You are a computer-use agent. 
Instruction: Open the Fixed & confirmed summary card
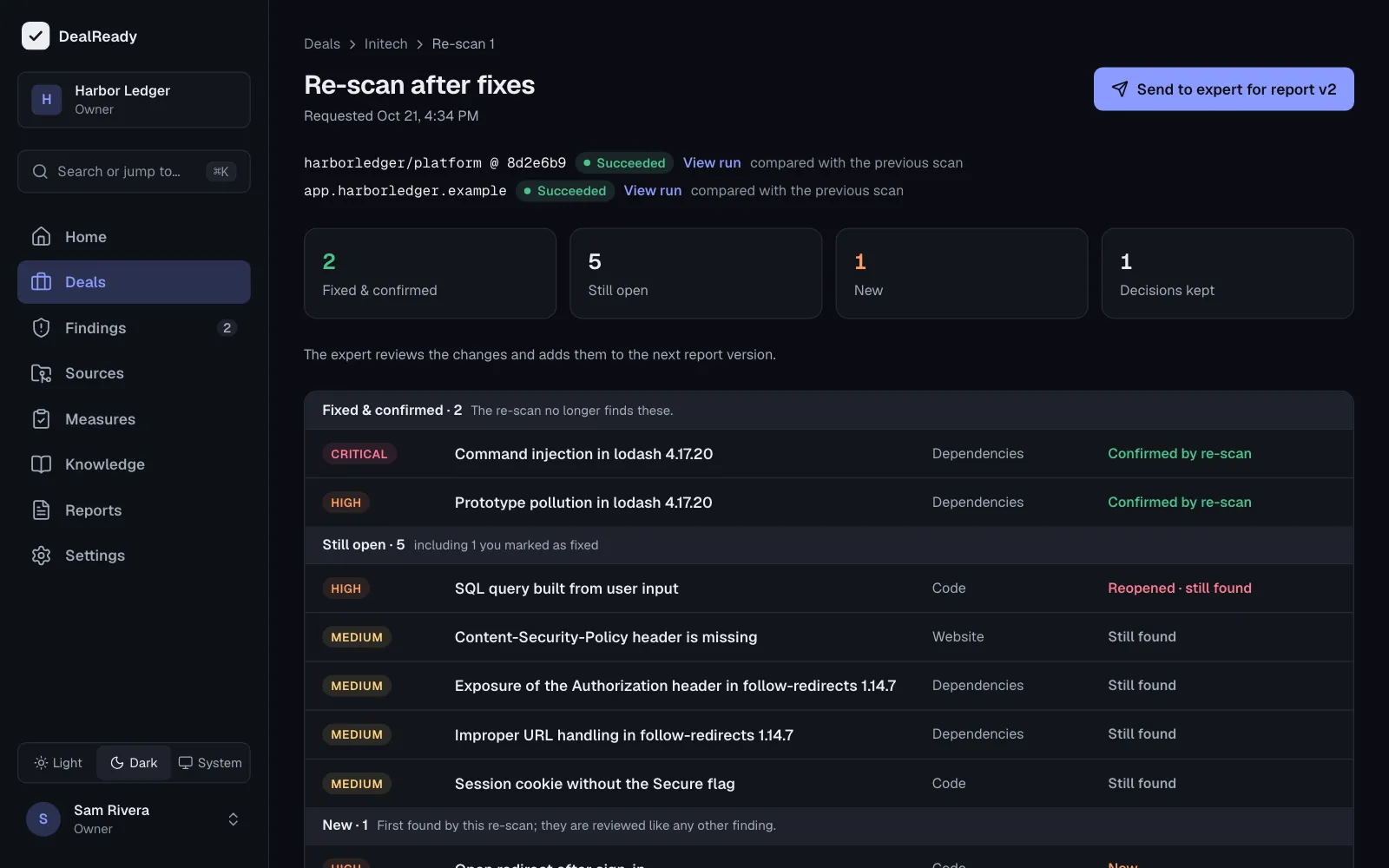coord(430,273)
